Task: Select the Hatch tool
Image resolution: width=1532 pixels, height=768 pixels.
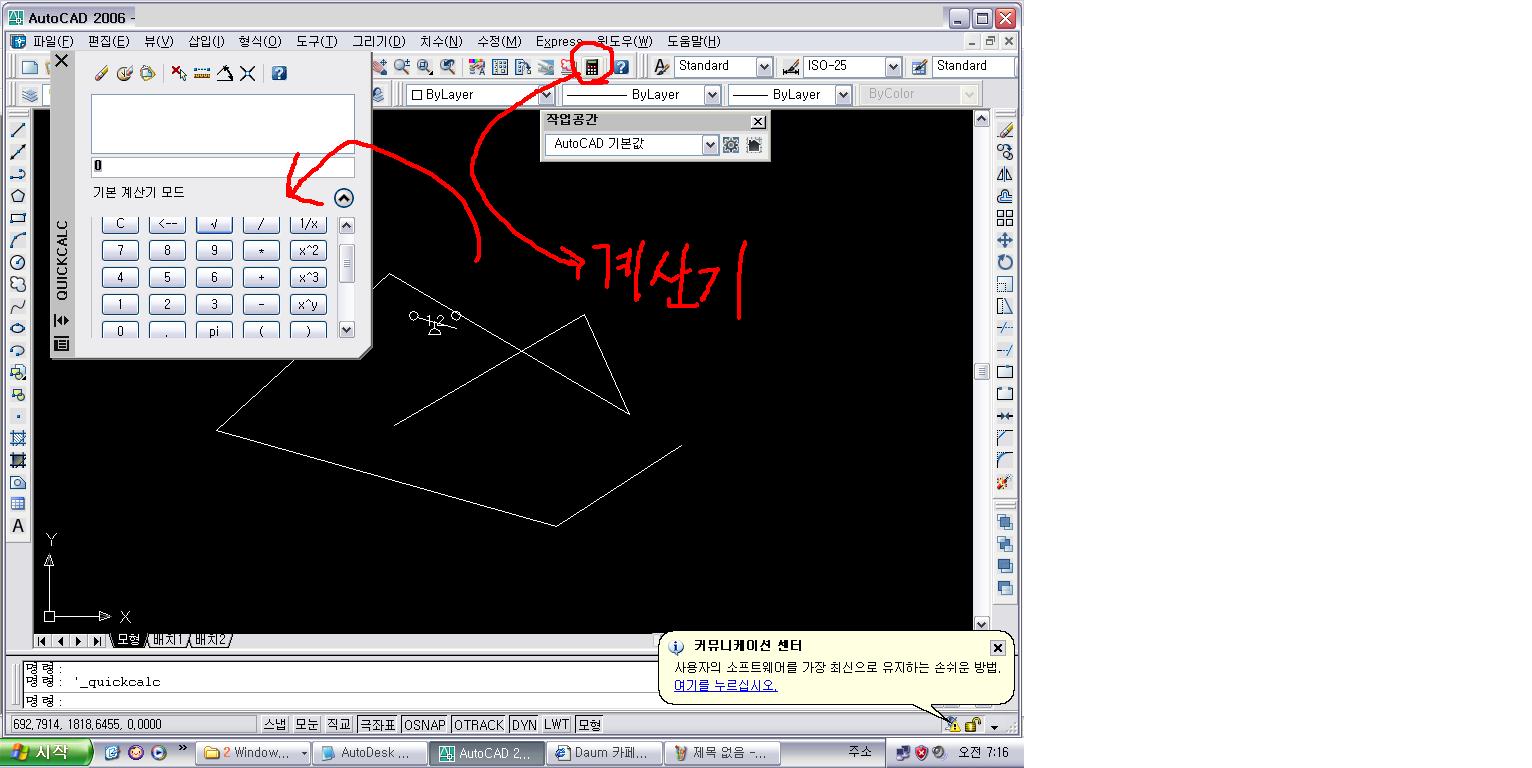Action: pyautogui.click(x=18, y=438)
